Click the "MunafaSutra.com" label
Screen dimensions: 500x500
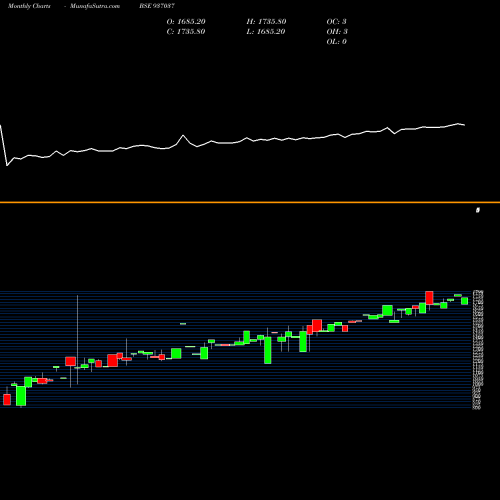(x=95, y=6)
